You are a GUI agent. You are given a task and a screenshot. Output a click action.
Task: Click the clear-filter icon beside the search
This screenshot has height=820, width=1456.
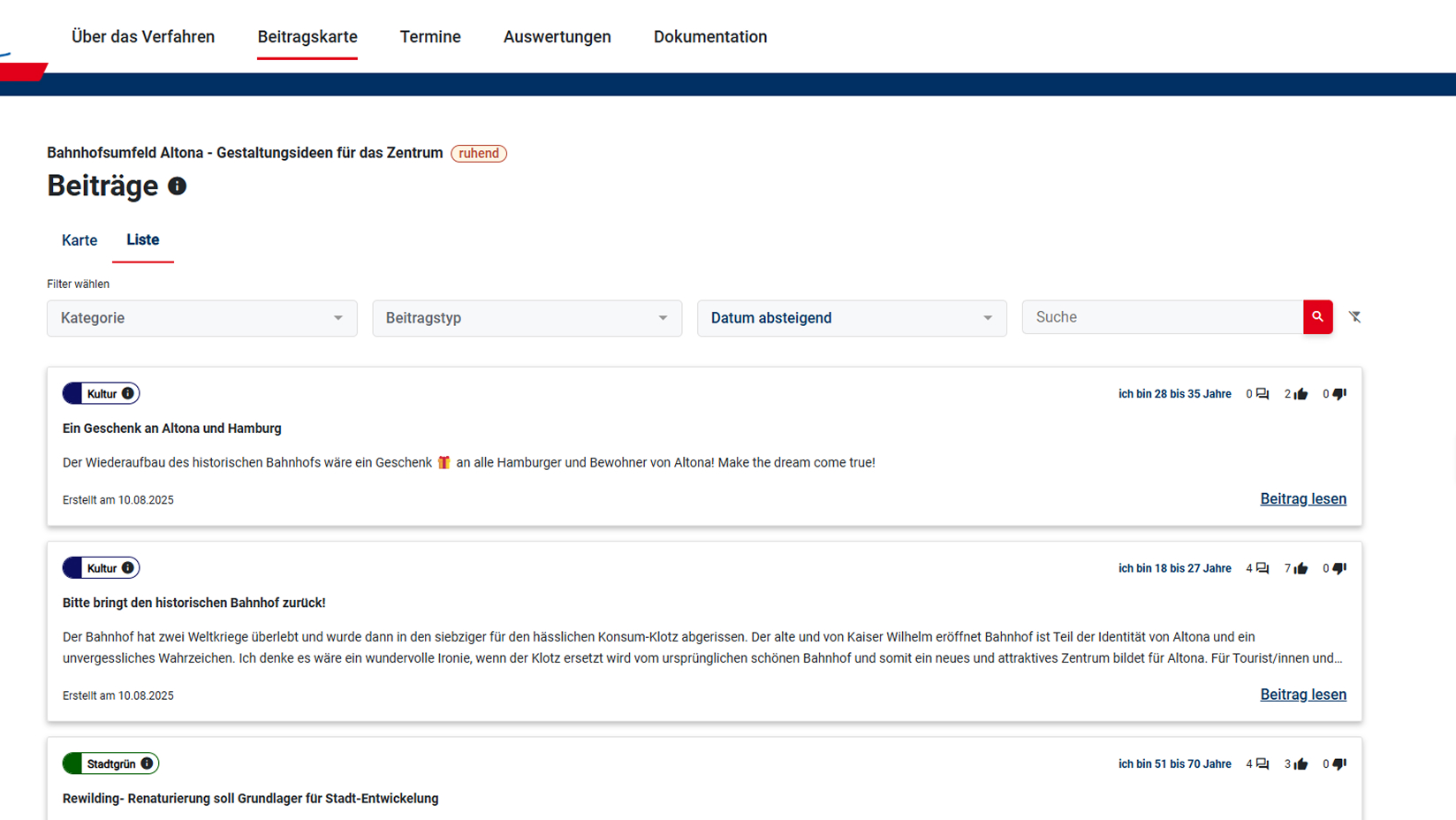coord(1354,316)
